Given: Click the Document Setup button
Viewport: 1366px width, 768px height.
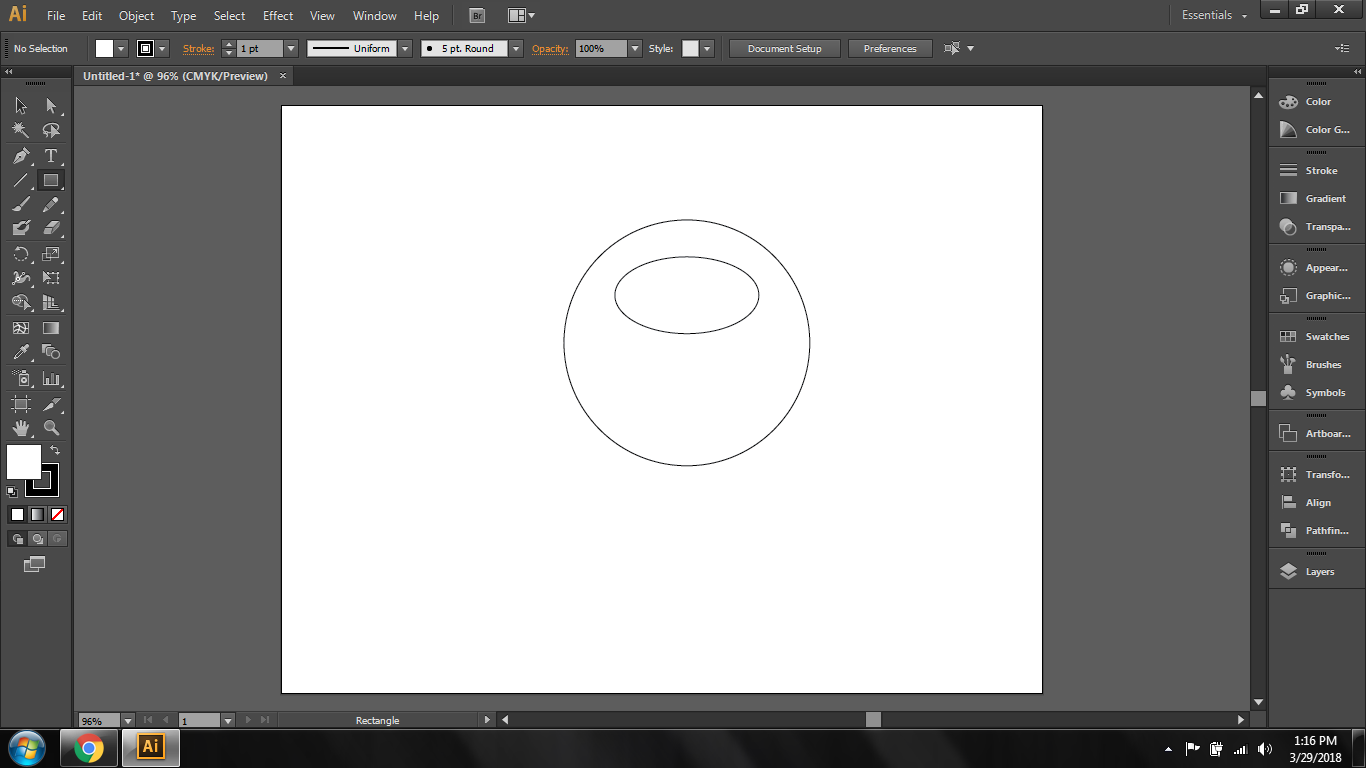Looking at the screenshot, I should coord(784,49).
